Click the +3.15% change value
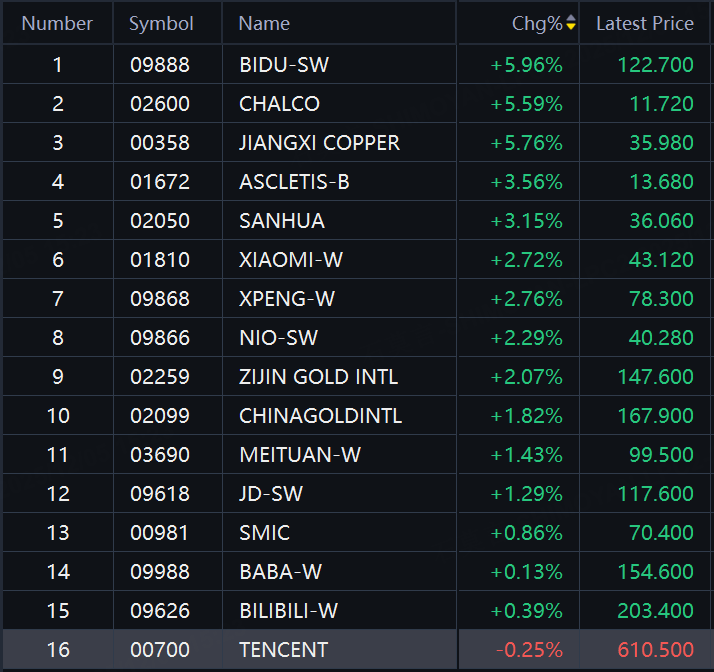Image resolution: width=714 pixels, height=672 pixels. pos(526,221)
